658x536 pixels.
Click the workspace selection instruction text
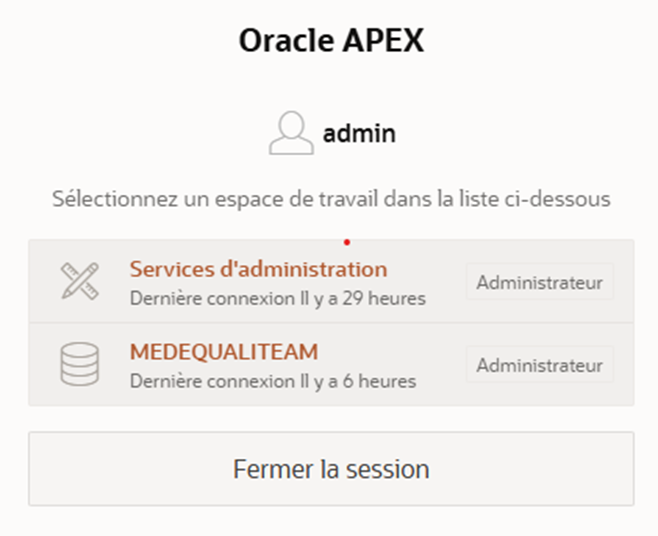(x=331, y=199)
